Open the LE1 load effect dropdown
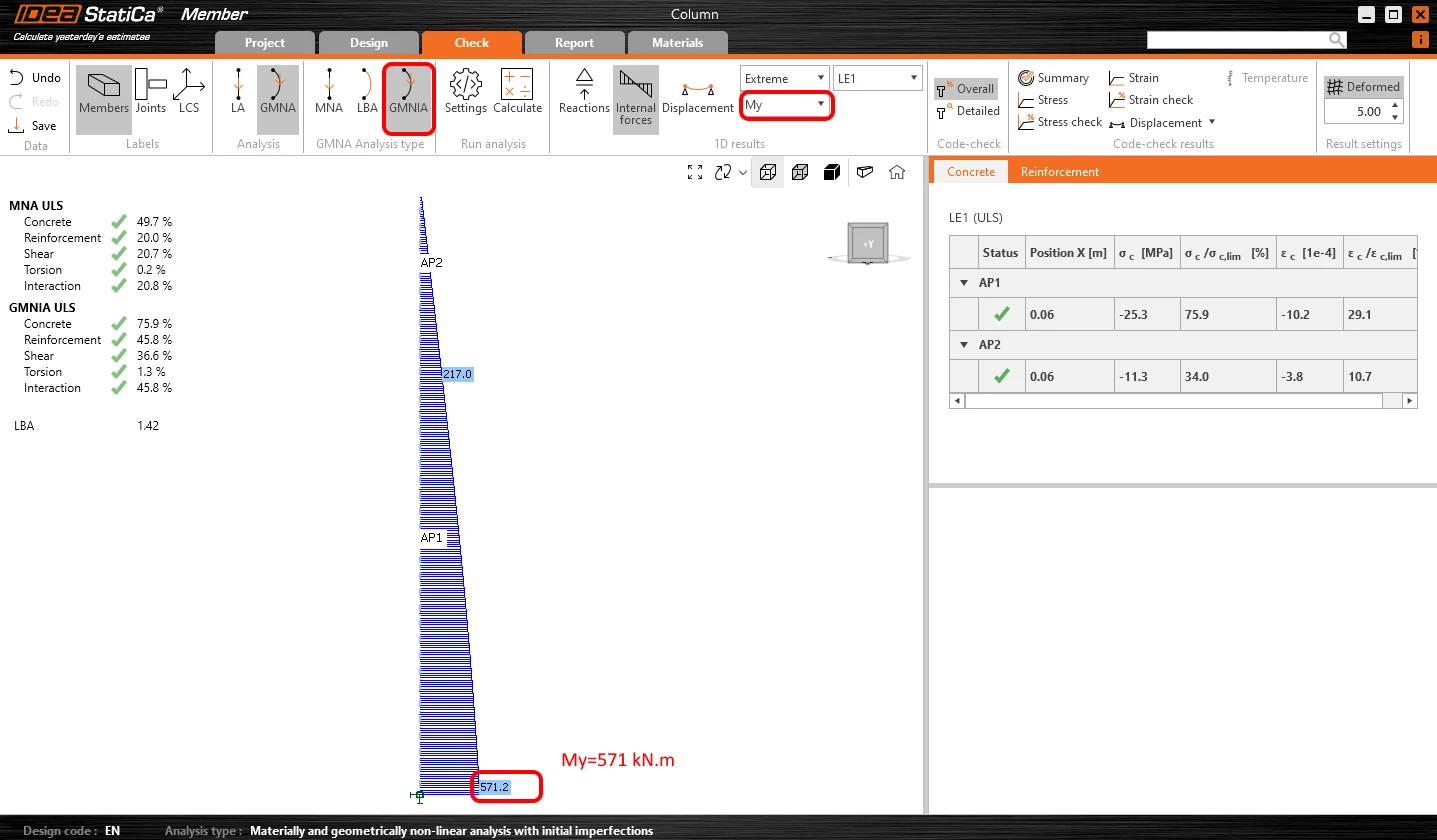Image resolution: width=1437 pixels, height=840 pixels. click(878, 78)
